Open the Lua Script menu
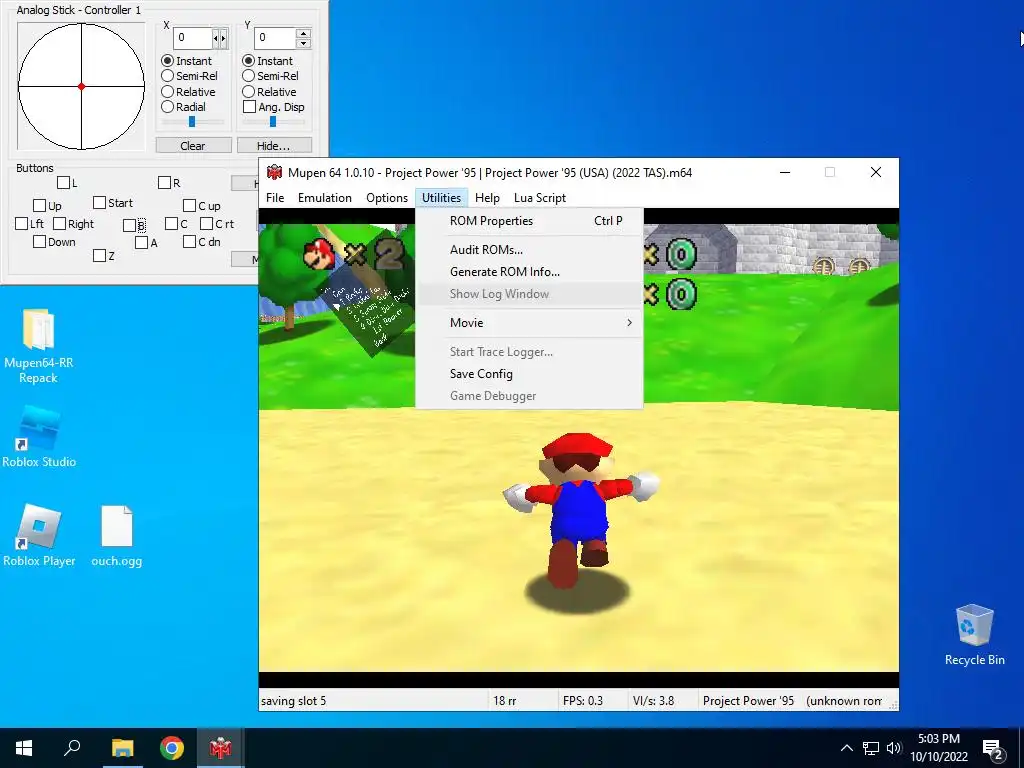 coord(540,198)
